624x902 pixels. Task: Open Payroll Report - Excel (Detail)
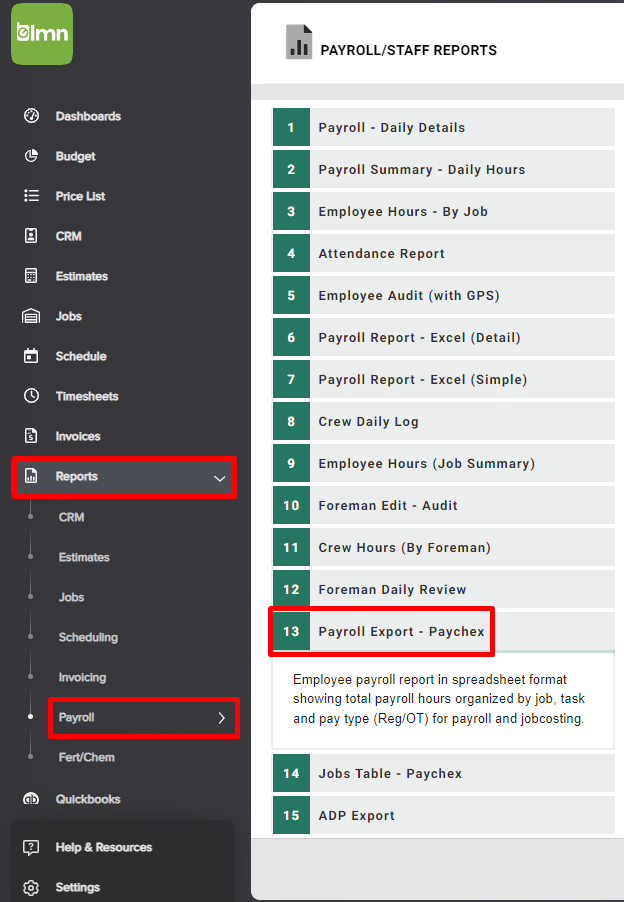(x=443, y=337)
